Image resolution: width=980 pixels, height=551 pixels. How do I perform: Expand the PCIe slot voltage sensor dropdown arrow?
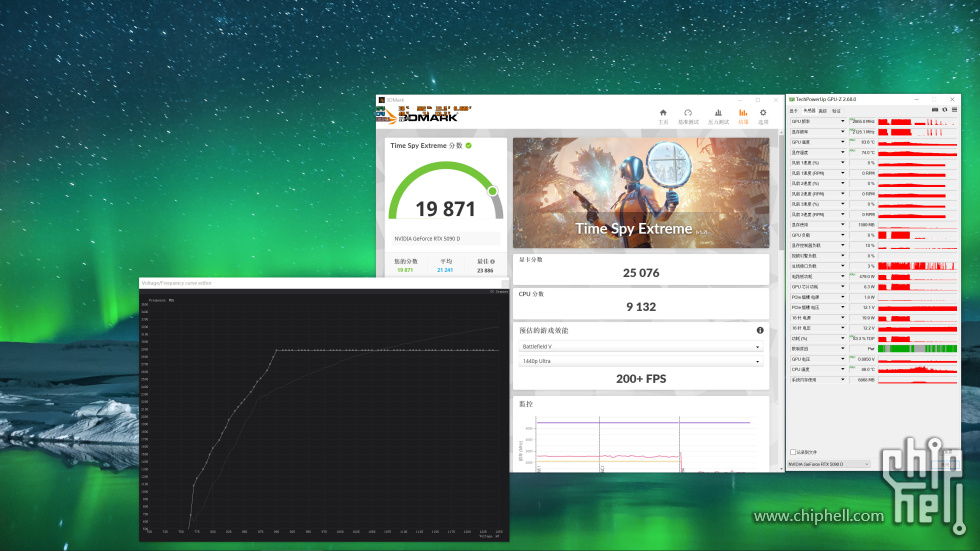[x=842, y=307]
